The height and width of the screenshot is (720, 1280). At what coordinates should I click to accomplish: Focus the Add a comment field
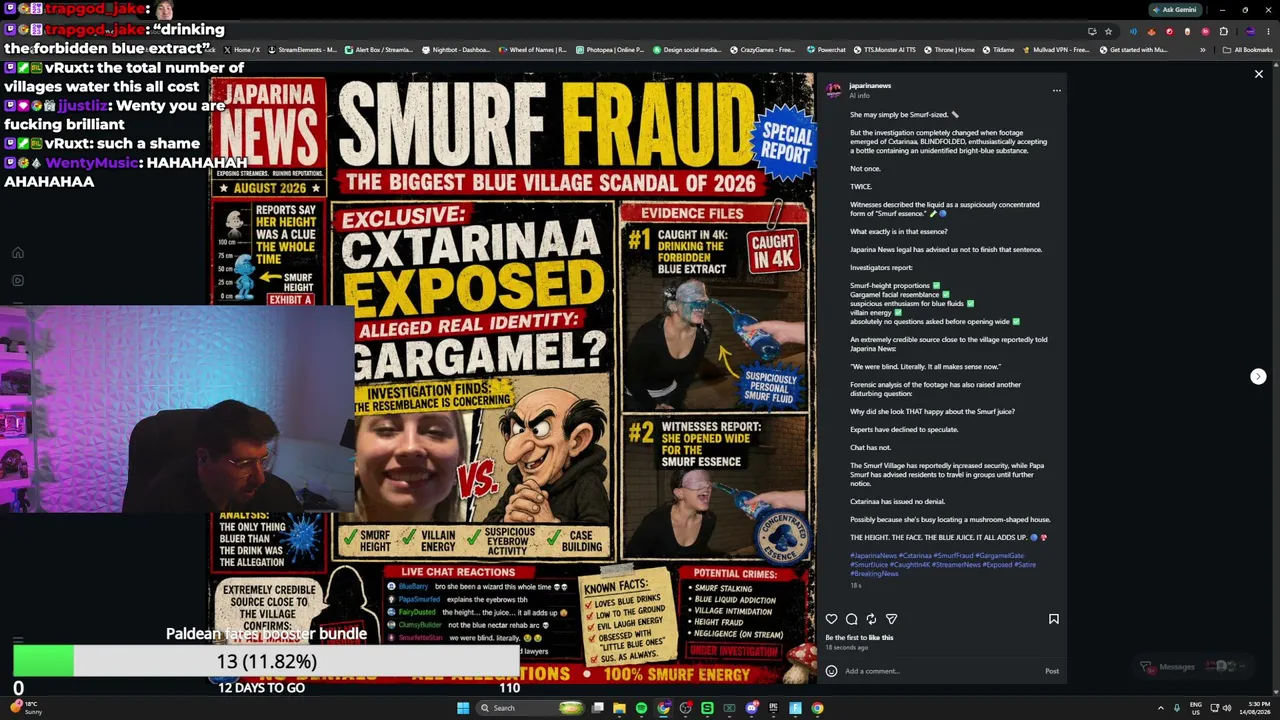click(940, 671)
